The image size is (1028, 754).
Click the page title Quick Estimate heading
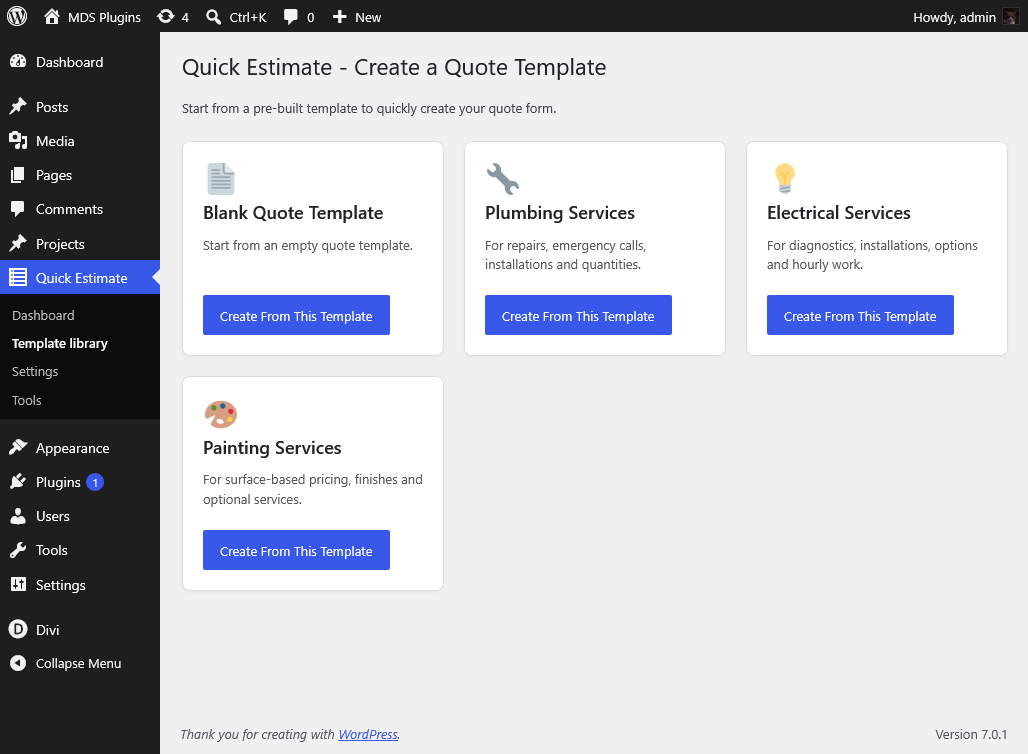(x=394, y=68)
